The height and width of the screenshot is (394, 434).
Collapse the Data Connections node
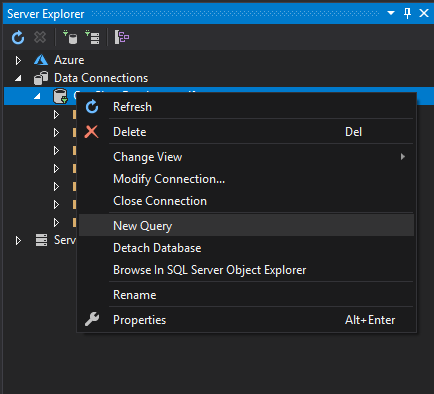18,78
